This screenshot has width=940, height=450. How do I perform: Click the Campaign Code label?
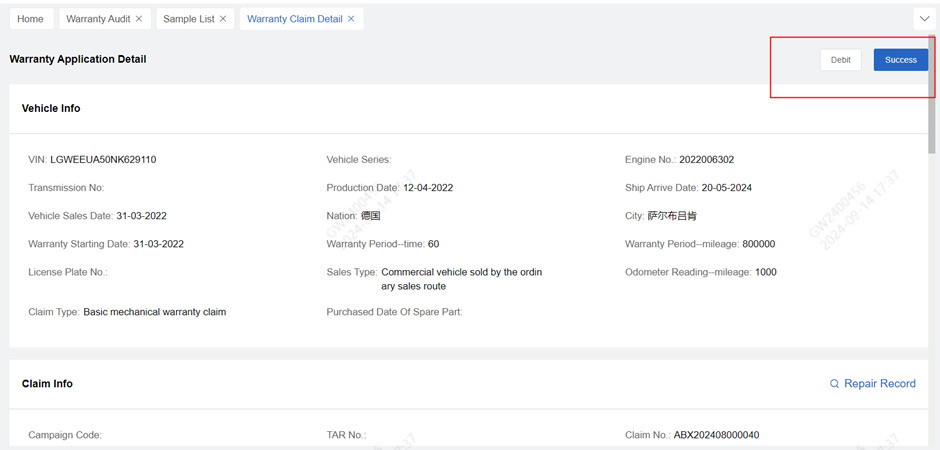point(65,434)
